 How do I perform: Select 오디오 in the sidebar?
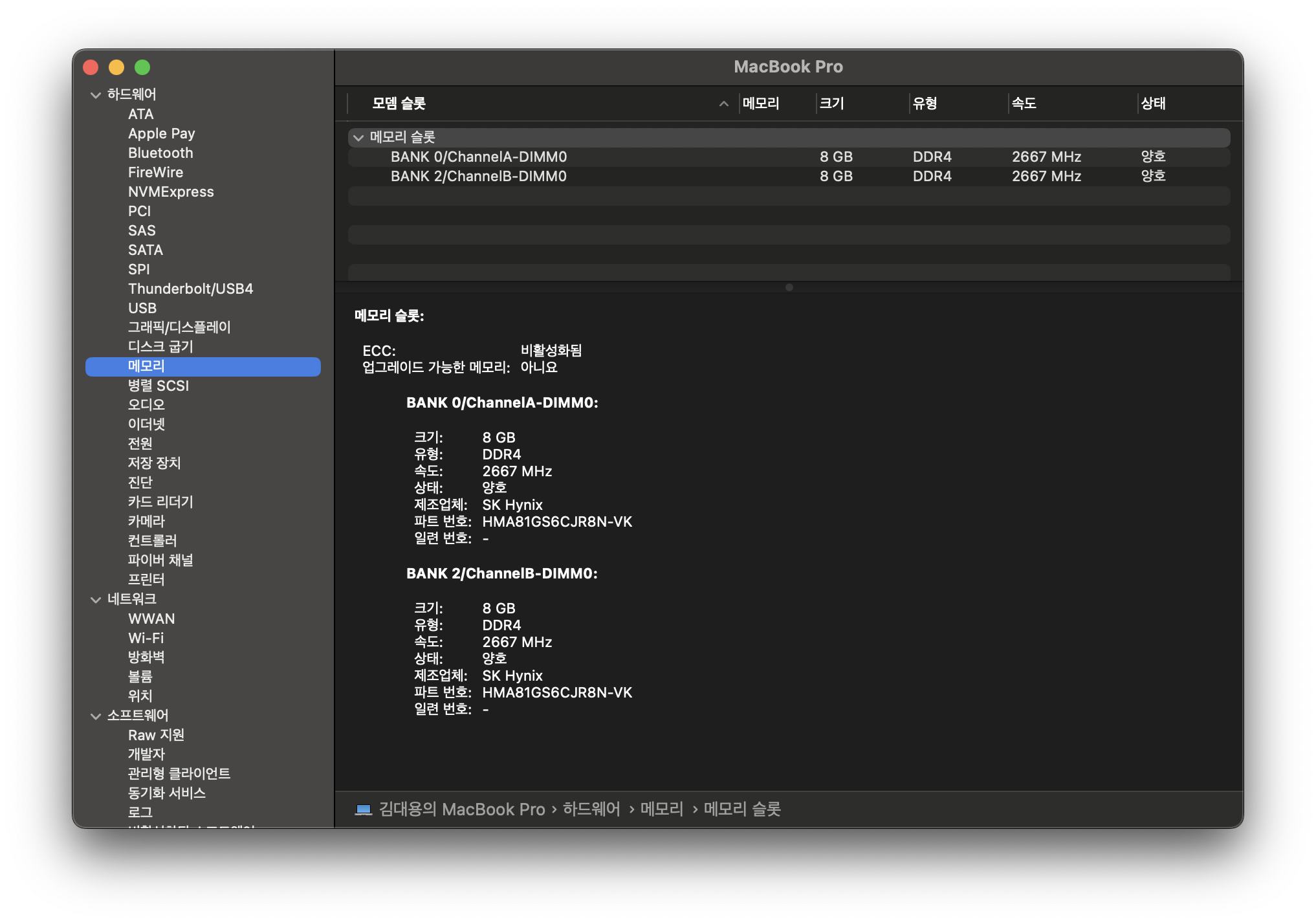146,405
